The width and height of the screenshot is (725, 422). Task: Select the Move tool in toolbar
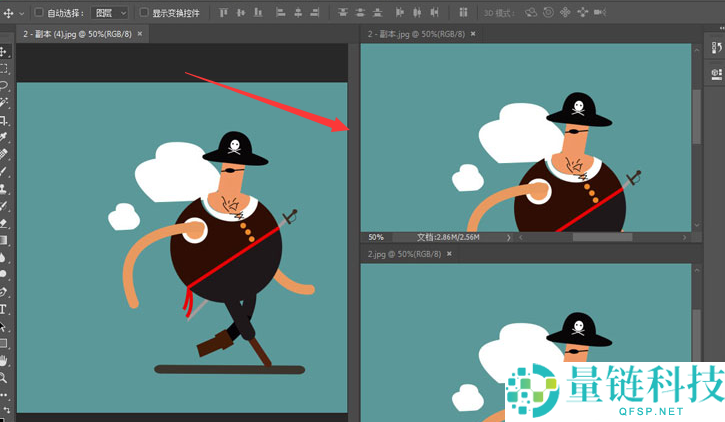(5, 51)
